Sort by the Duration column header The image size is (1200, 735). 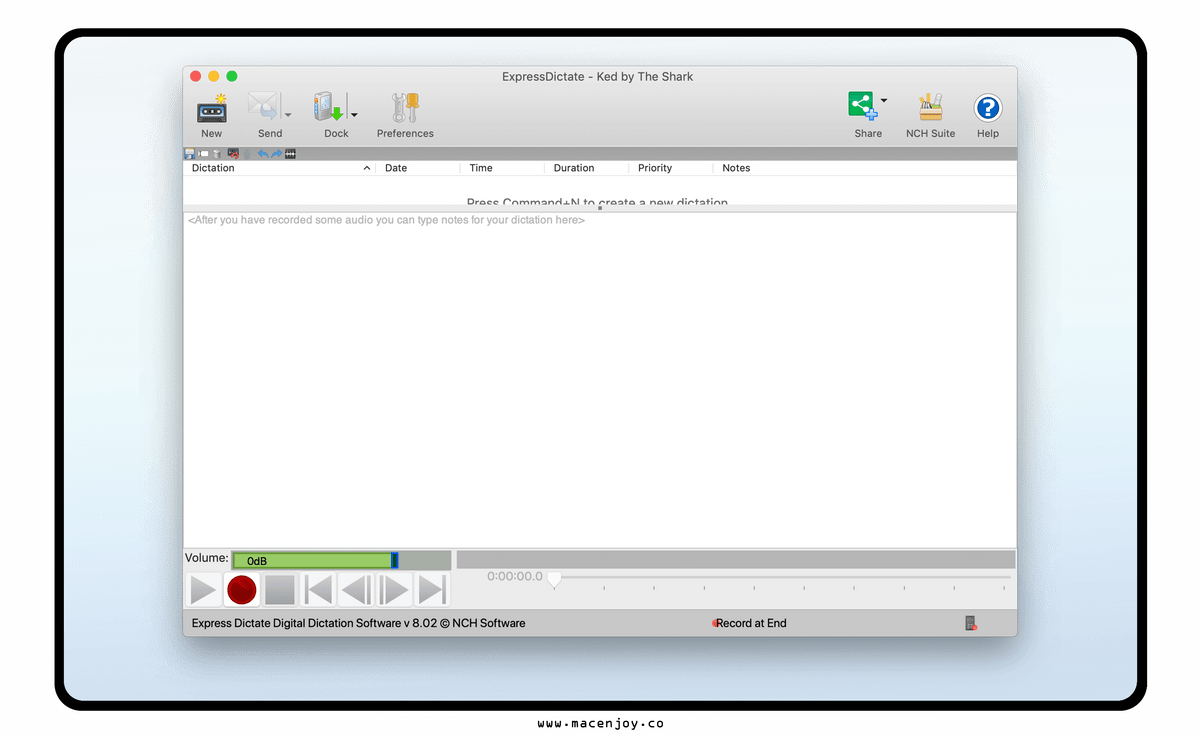click(586, 168)
